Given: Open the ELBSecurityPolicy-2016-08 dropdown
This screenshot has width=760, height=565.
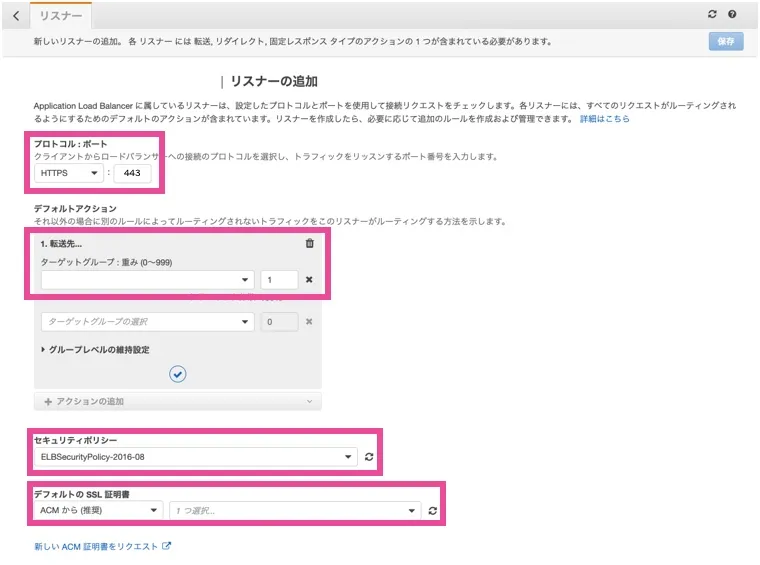Looking at the screenshot, I should (x=196, y=457).
